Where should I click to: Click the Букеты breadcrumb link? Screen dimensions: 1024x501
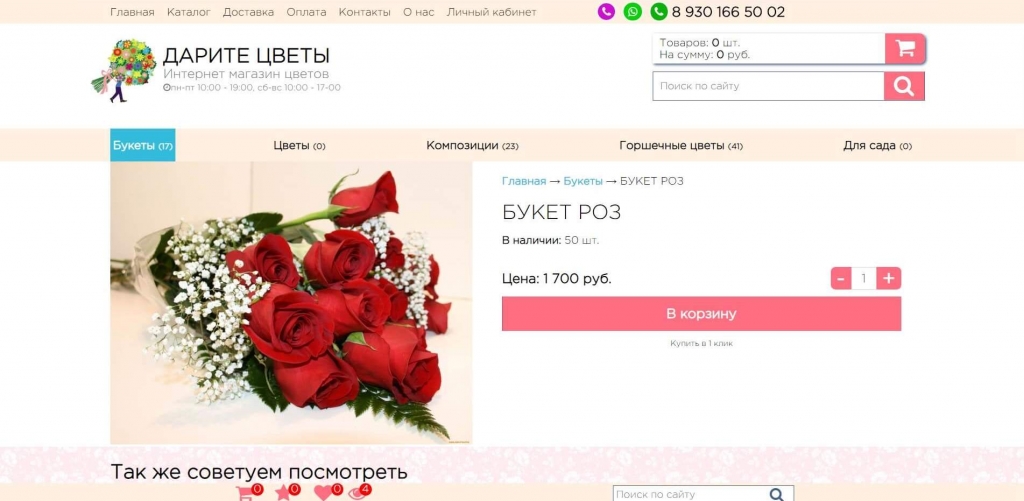click(x=583, y=181)
